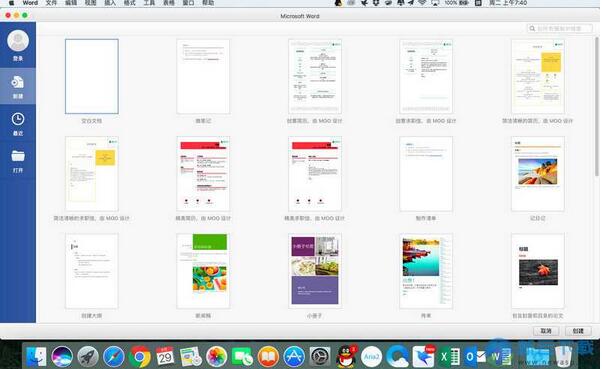Image resolution: width=602 pixels, height=369 pixels.
Task: Select the journal template with beach photo
Action: tap(538, 174)
